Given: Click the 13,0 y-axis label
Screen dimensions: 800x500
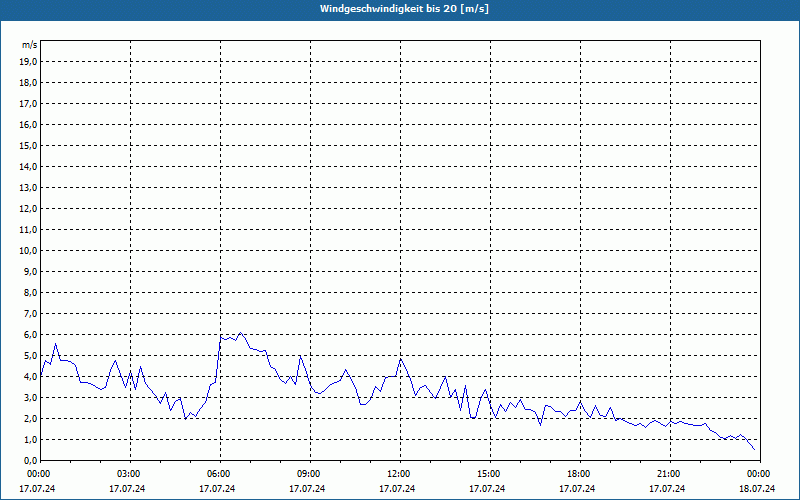Looking at the screenshot, I should coord(28,187).
